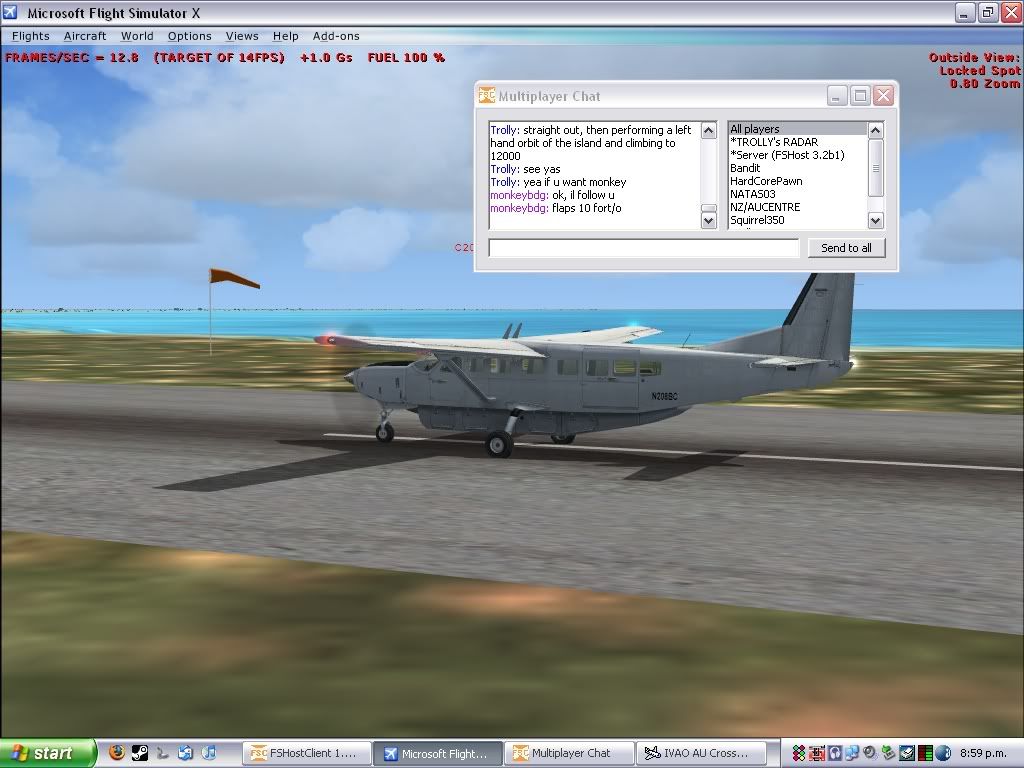1024x768 pixels.
Task: Choose All players in the recipient list
Action: [753, 129]
